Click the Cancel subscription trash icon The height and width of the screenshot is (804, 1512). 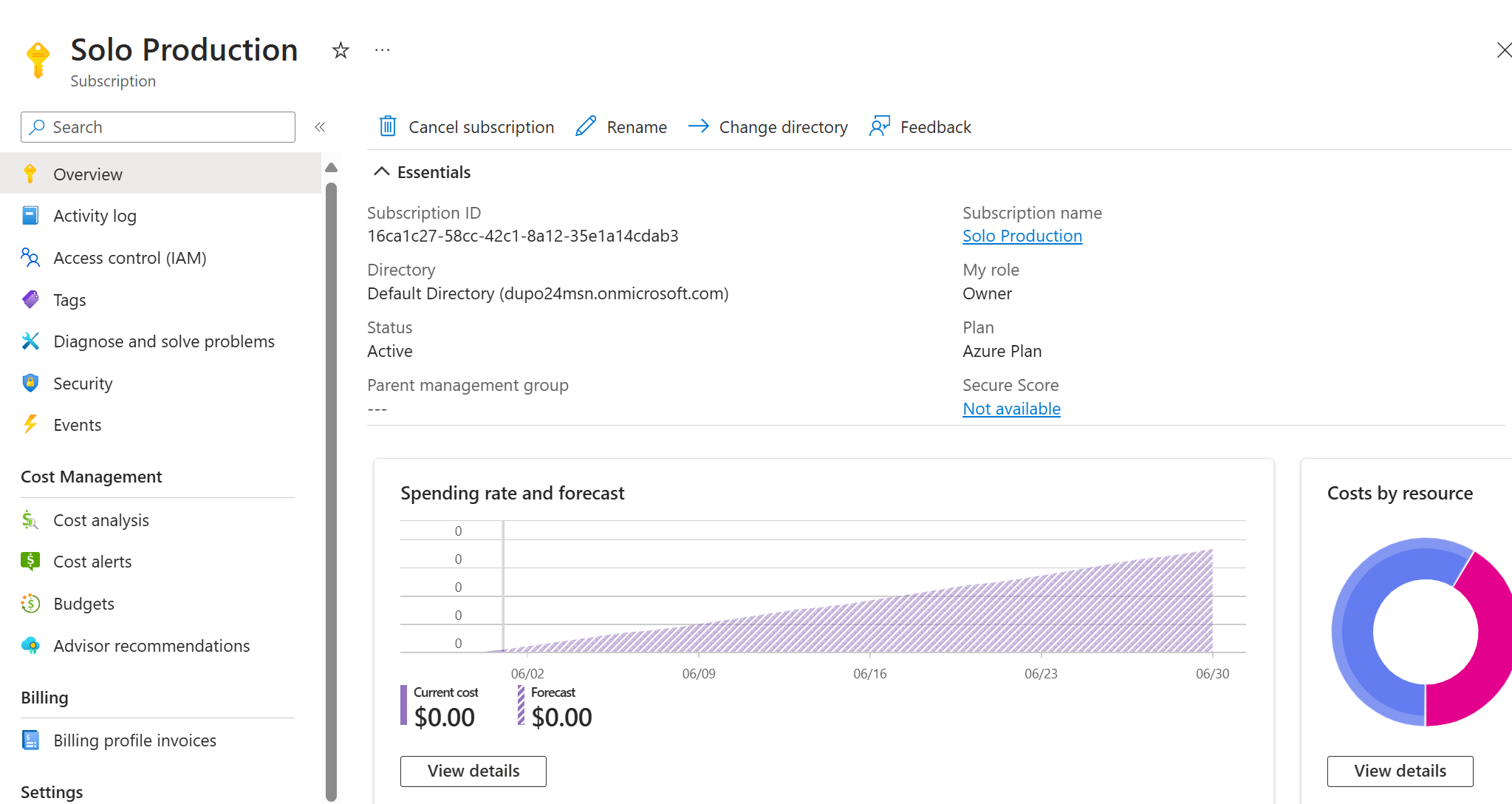388,126
